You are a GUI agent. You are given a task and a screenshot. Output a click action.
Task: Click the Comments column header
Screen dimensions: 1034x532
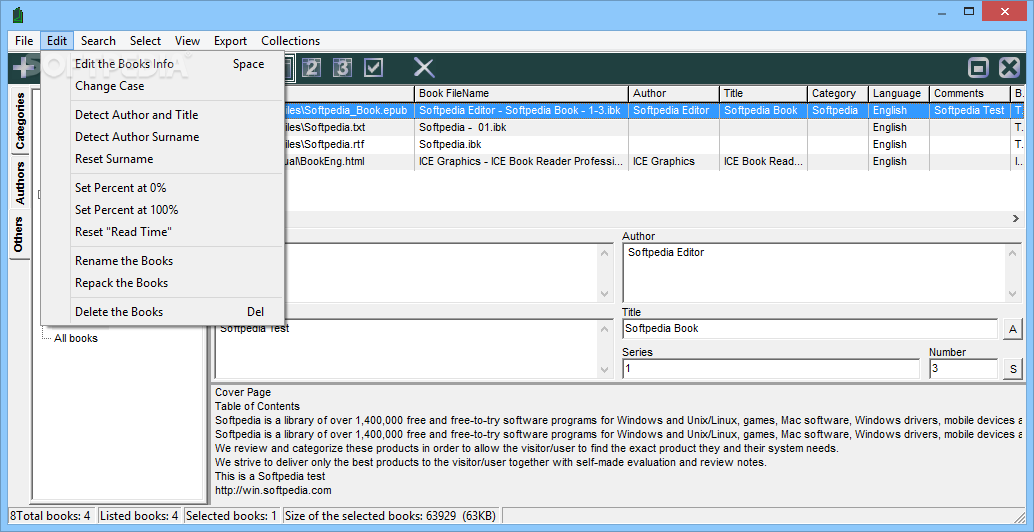pyautogui.click(x=969, y=94)
